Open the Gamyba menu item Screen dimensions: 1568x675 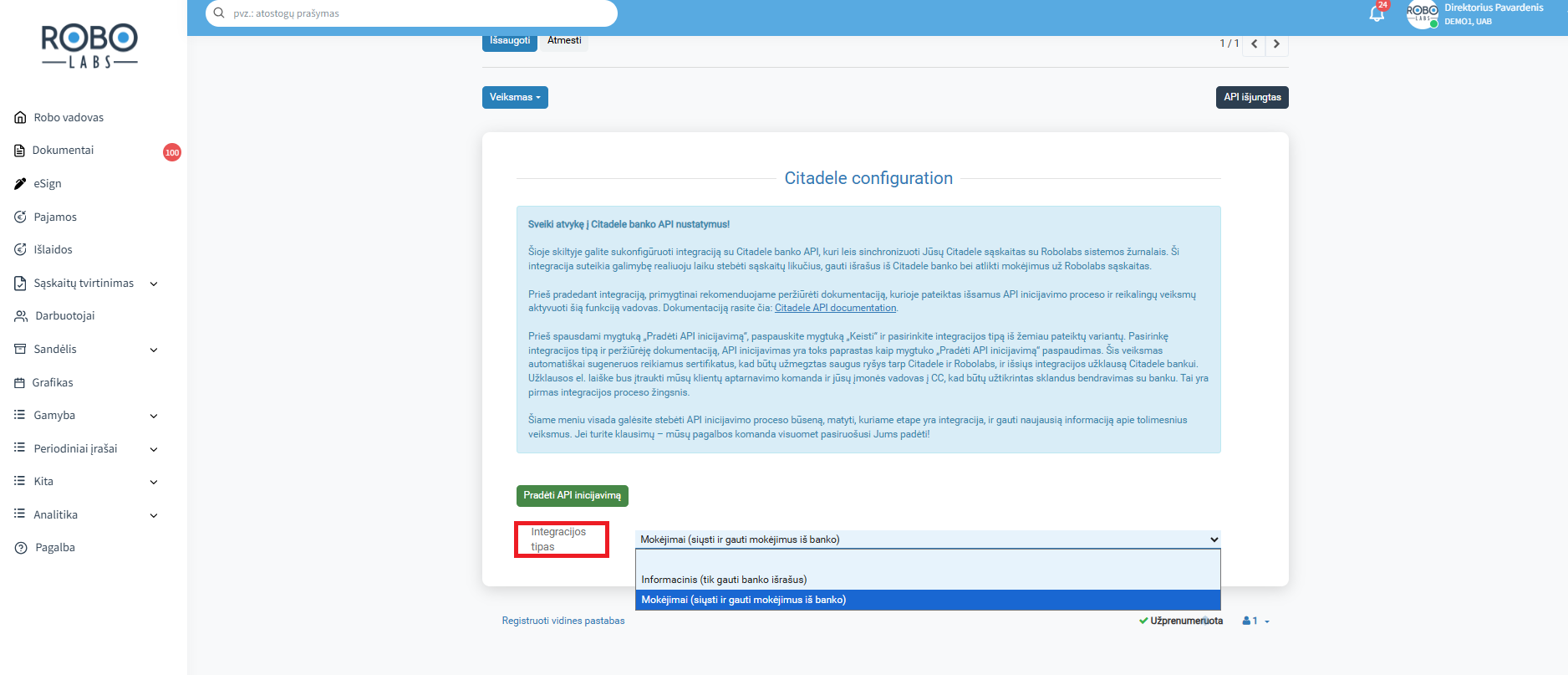point(54,416)
